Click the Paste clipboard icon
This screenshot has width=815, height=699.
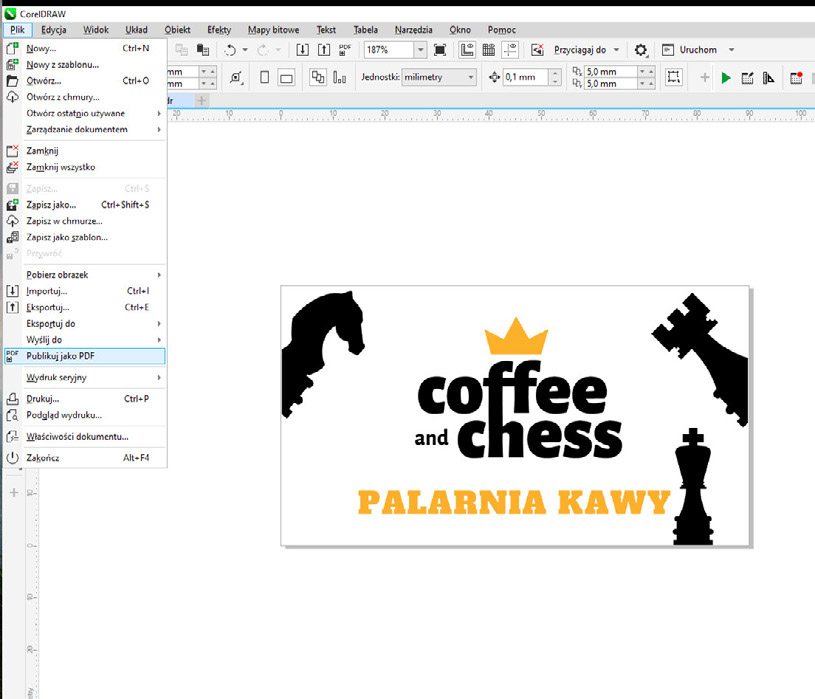coord(203,50)
